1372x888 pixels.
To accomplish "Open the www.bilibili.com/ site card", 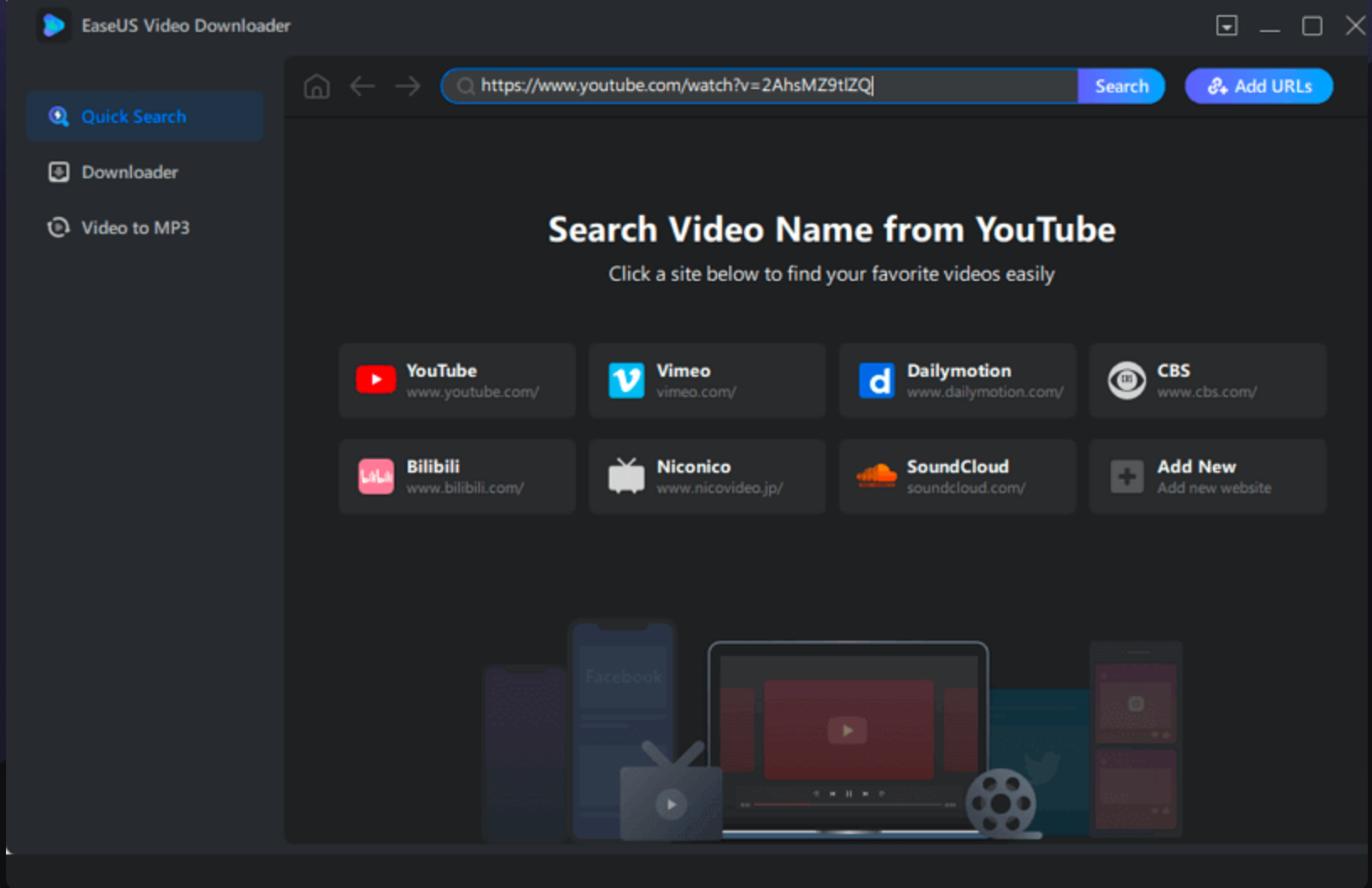I will (x=457, y=476).
